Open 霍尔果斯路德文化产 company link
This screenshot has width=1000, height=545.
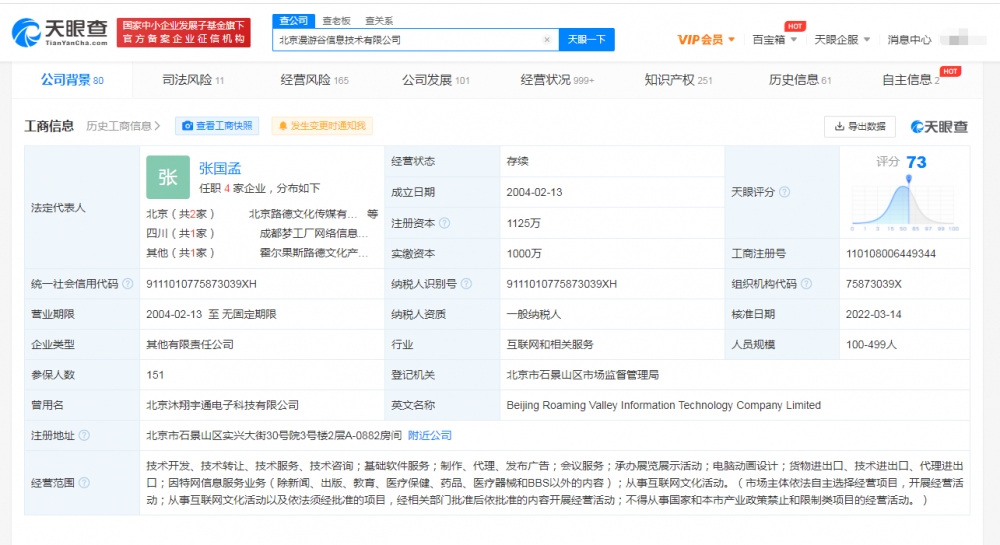[x=313, y=253]
